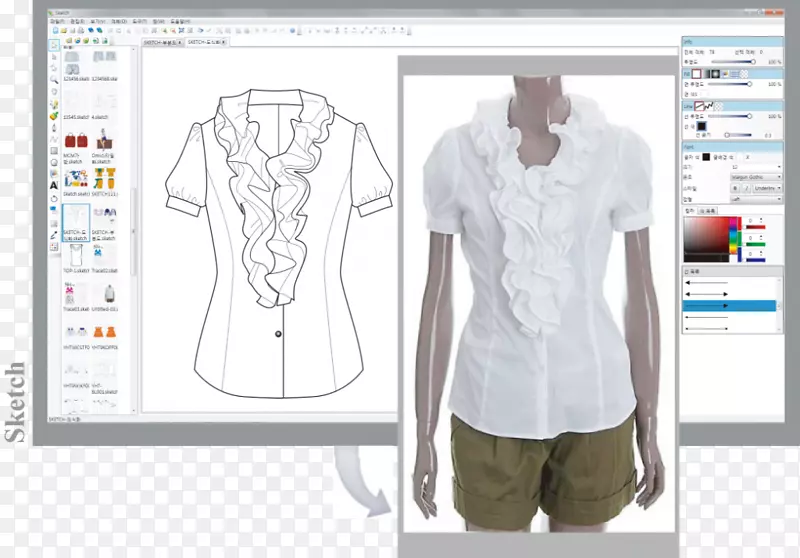Select the blue highlighted arrow line style
The height and width of the screenshot is (558, 800).
pos(729,305)
